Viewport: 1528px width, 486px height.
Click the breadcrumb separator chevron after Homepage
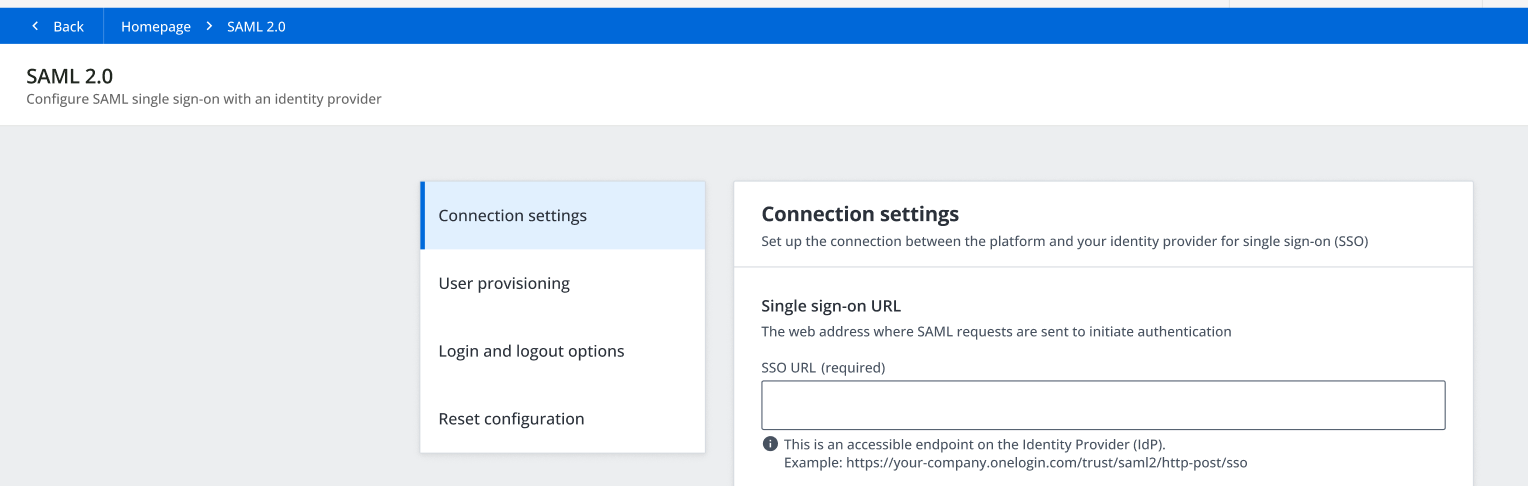209,26
